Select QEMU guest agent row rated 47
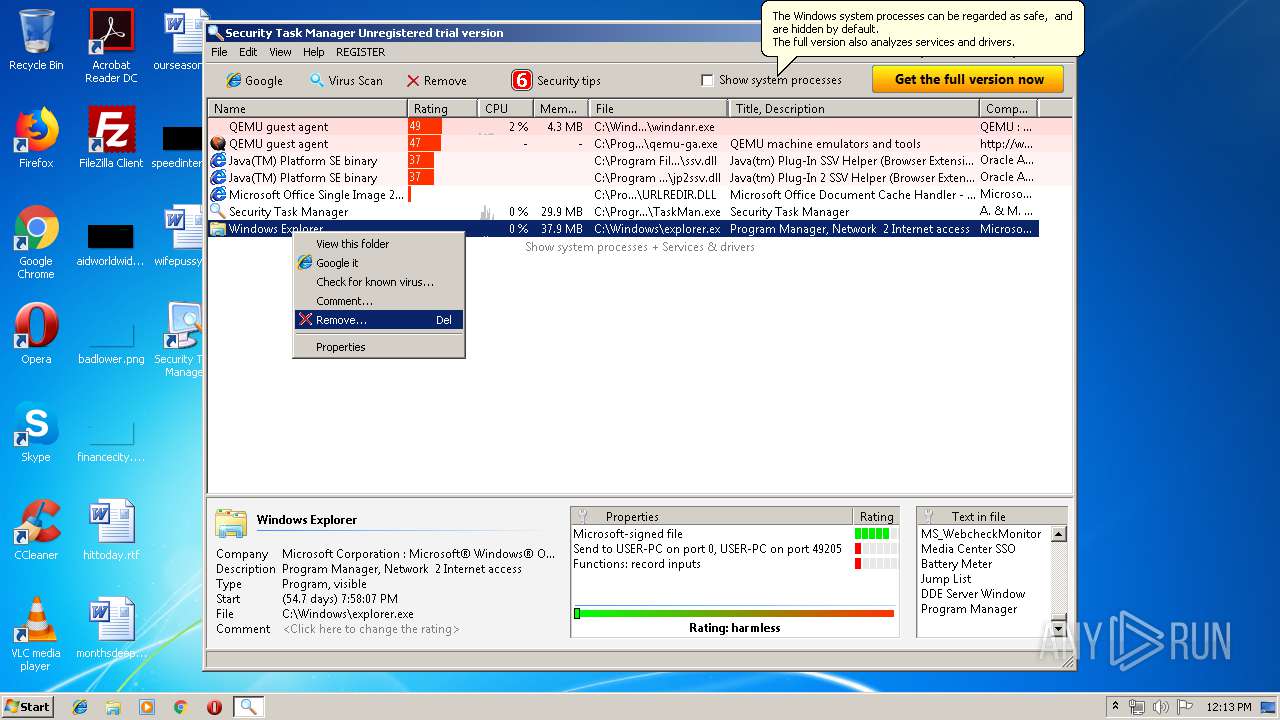This screenshot has height=720, width=1280. coord(623,144)
